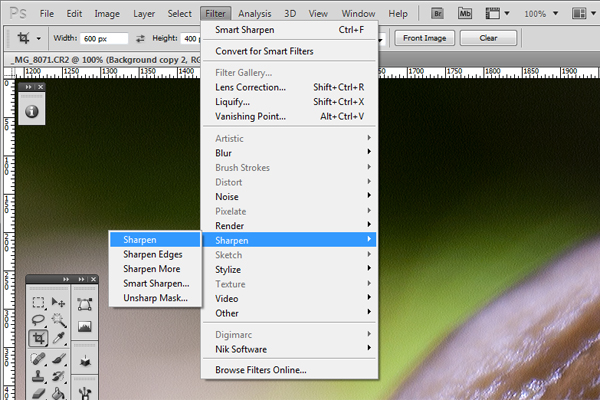Open the Brush Presets cup icon

tap(85, 392)
